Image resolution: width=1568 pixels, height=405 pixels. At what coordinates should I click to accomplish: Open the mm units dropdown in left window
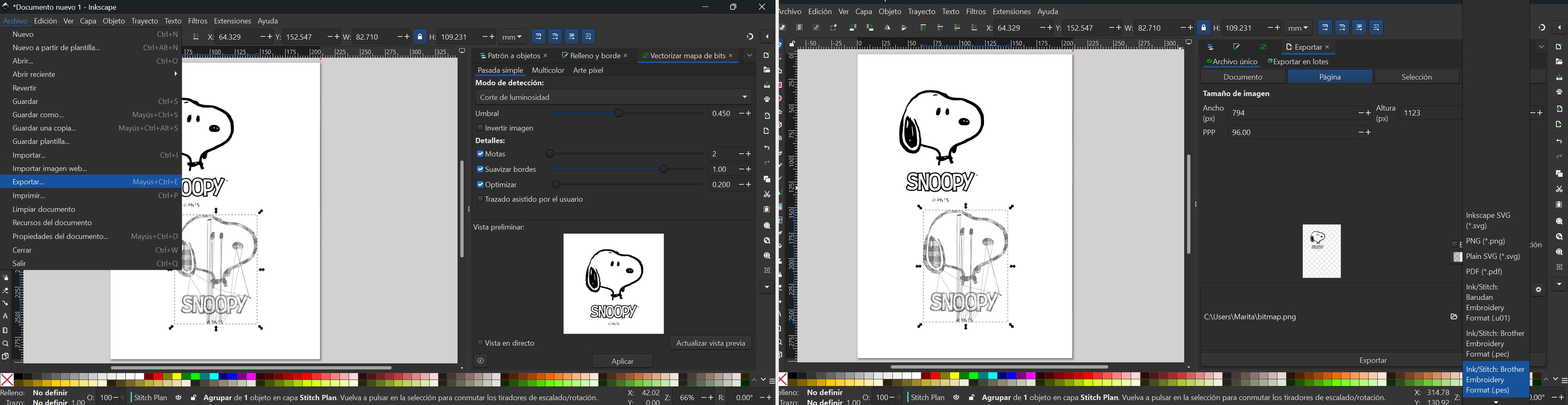point(513,37)
